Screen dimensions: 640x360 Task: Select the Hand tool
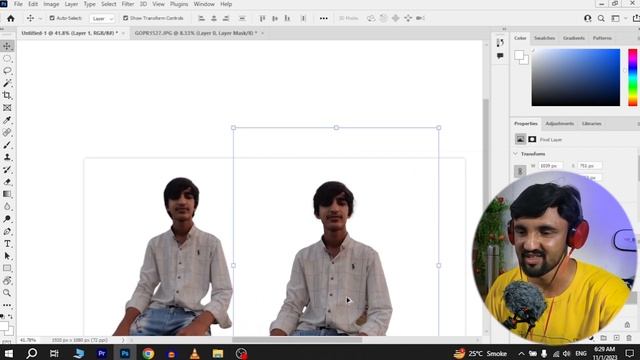pyautogui.click(x=7, y=281)
